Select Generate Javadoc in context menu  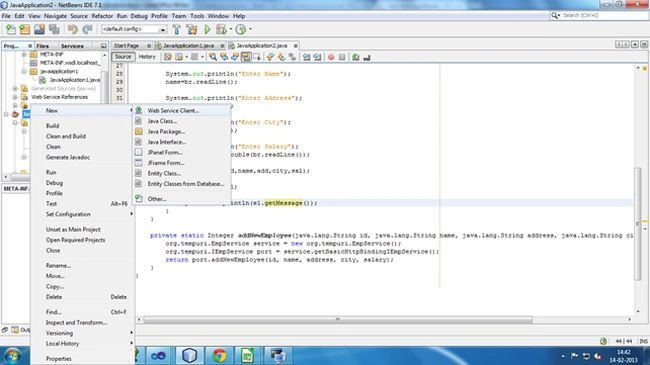tap(82, 157)
